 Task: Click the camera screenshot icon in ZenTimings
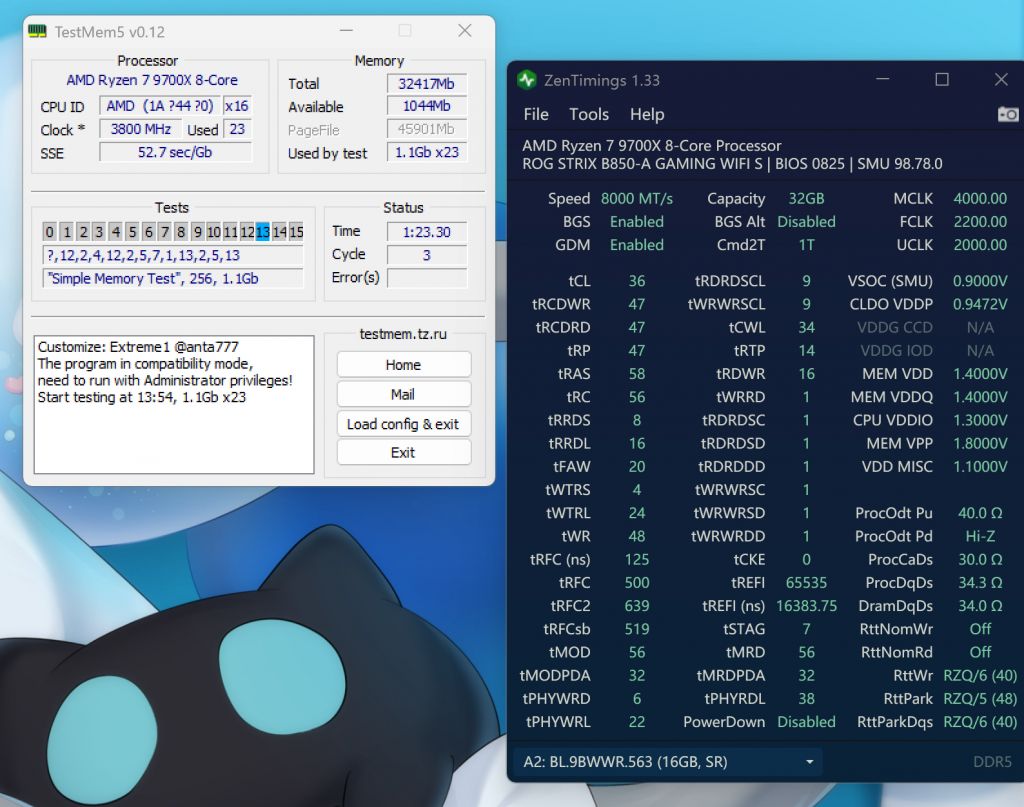1009,115
